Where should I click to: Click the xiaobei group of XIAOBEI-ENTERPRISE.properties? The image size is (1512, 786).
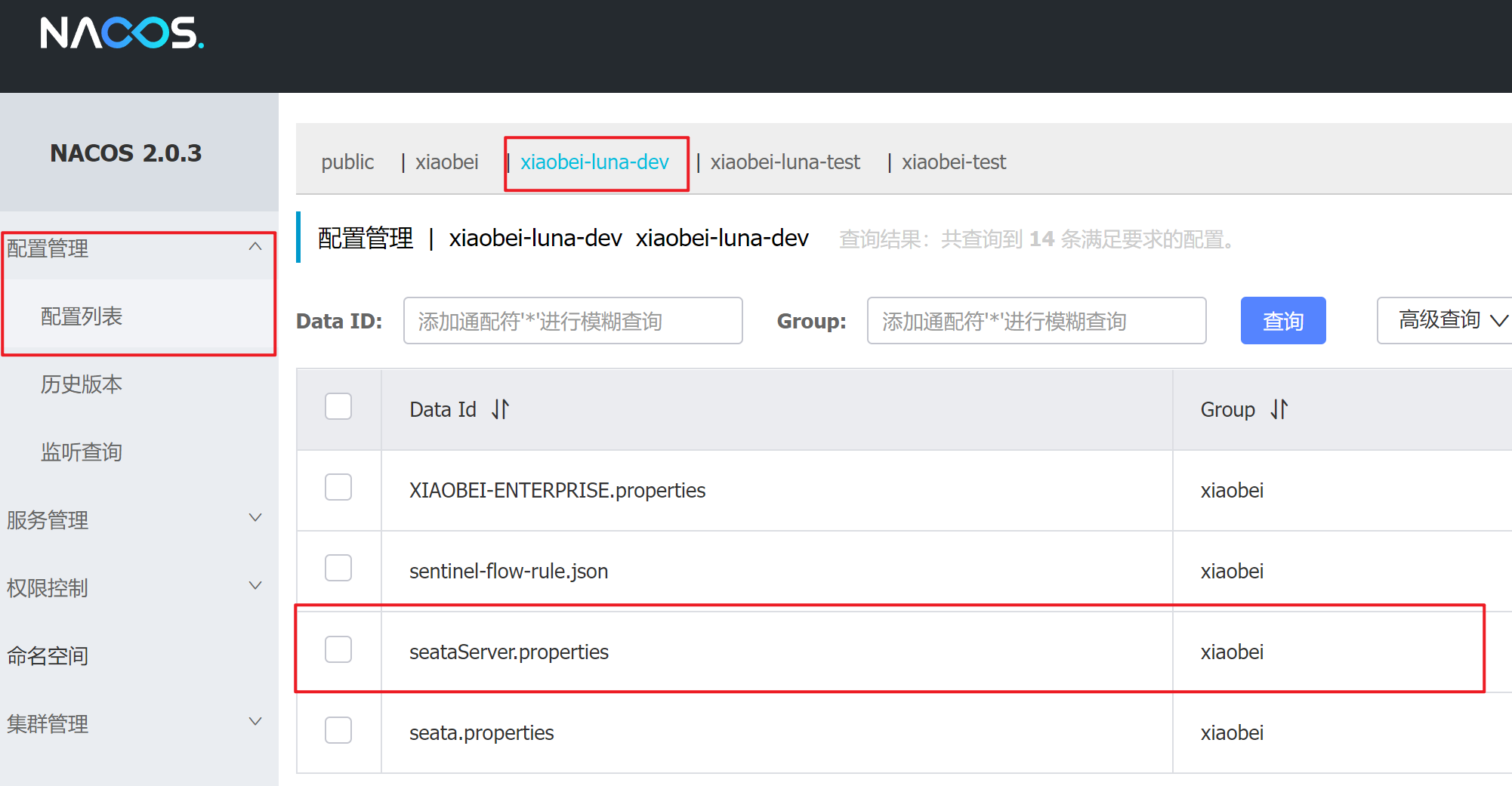tap(1232, 491)
